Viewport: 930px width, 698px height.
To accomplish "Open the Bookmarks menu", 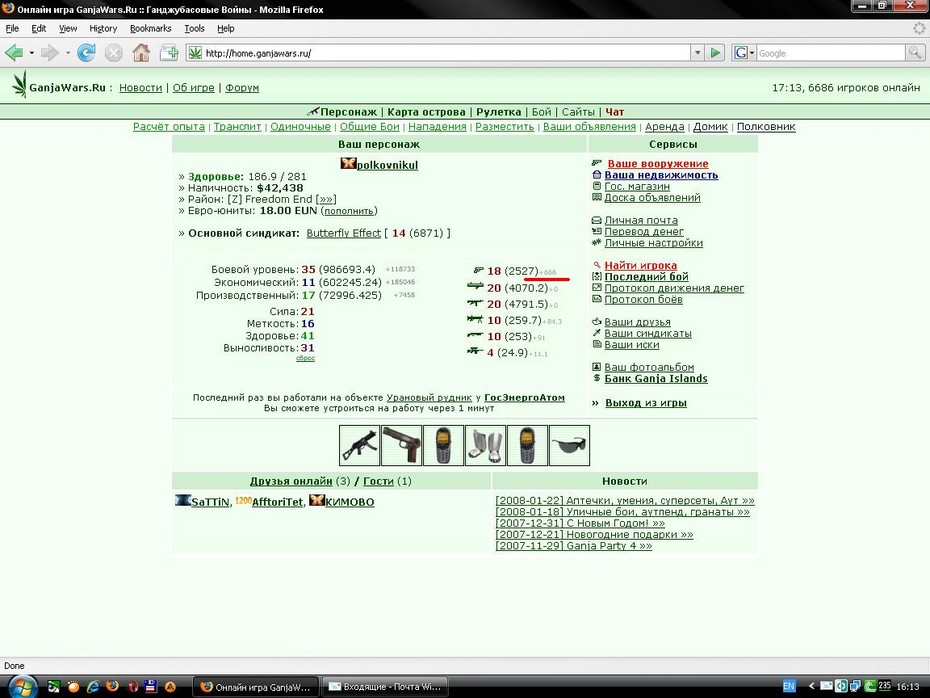I will [151, 28].
